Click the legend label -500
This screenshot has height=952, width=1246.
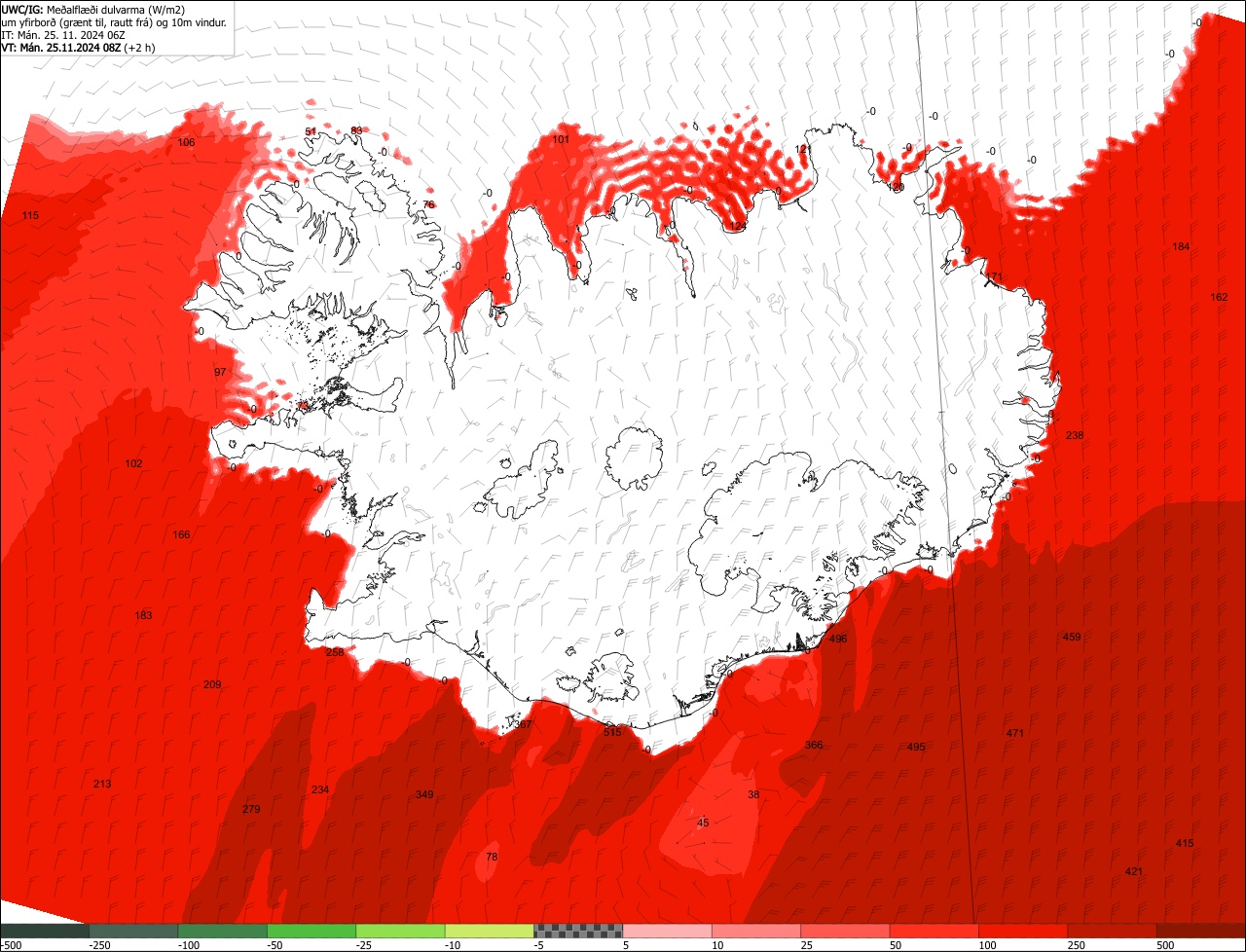(x=12, y=945)
